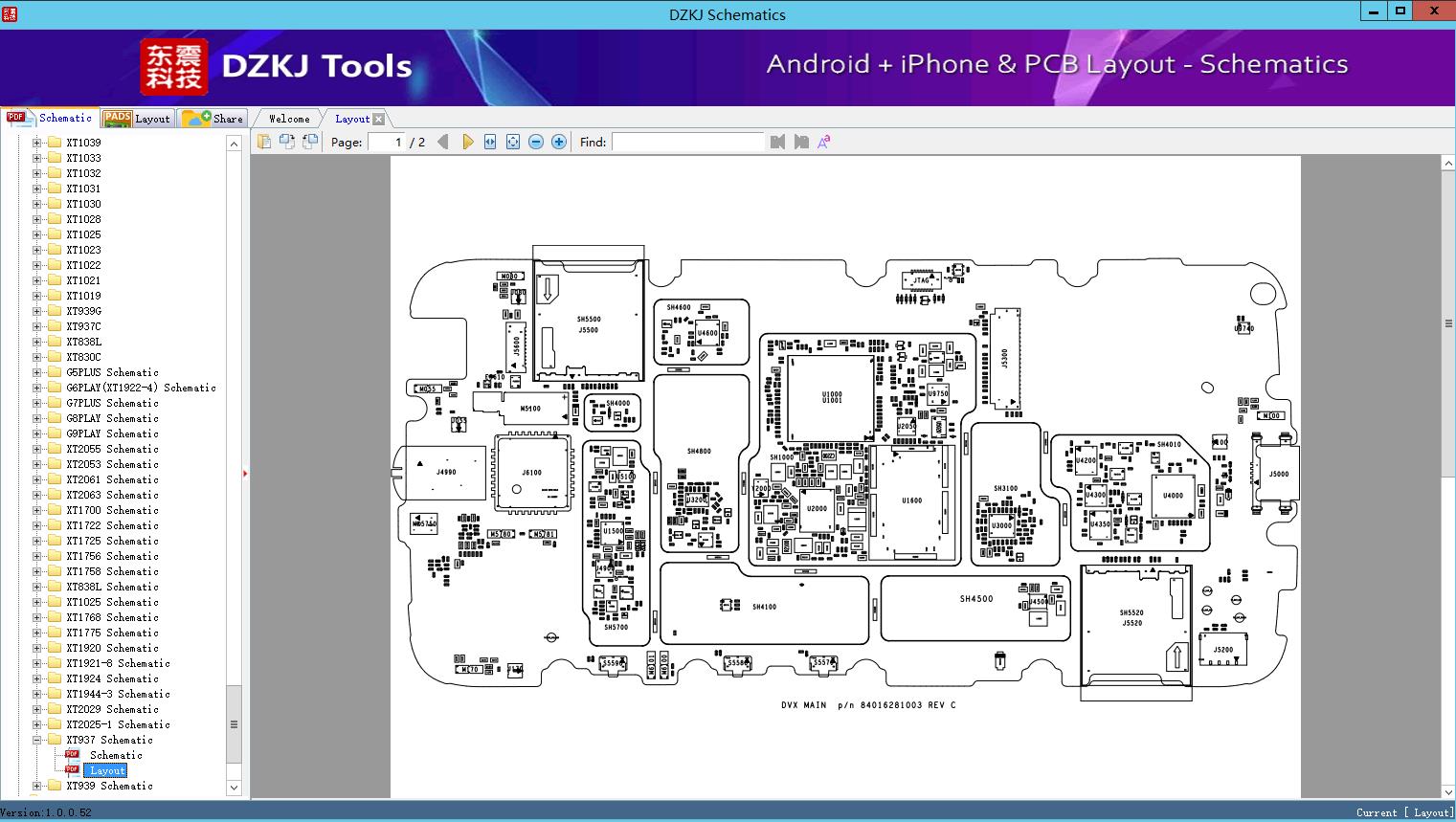
Task: Click the XT1920 Schematic folder icon
Action: (x=55, y=648)
